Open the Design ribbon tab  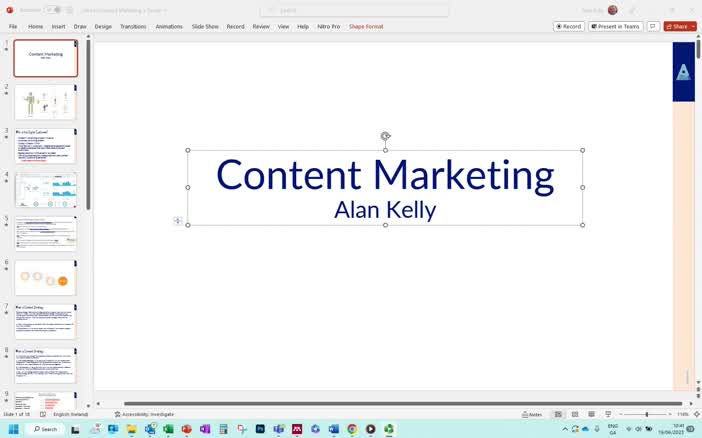103,26
